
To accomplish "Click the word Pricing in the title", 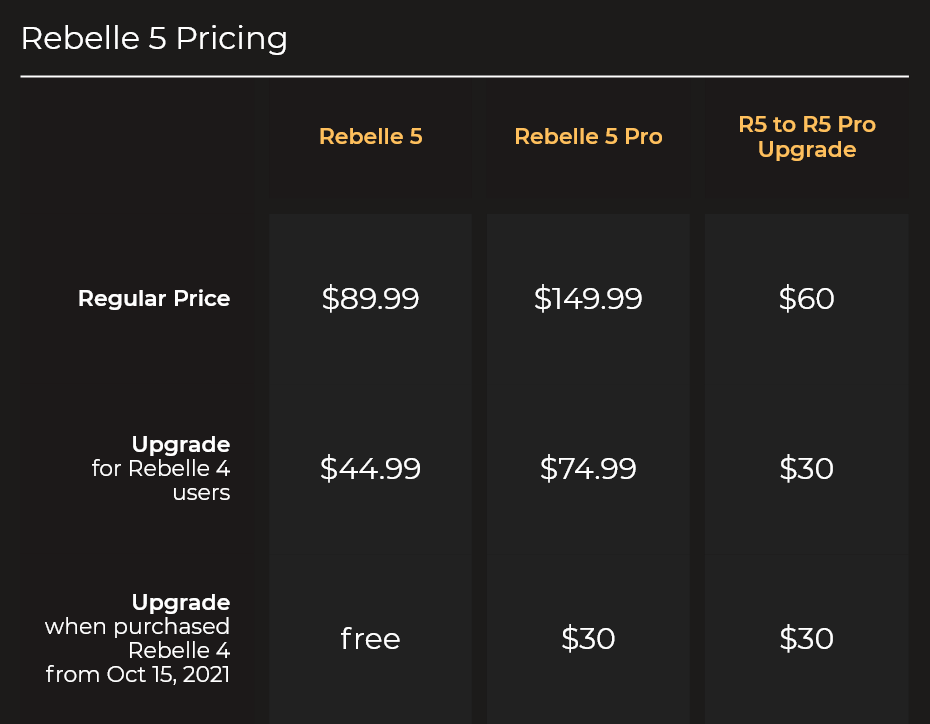I will coord(232,39).
